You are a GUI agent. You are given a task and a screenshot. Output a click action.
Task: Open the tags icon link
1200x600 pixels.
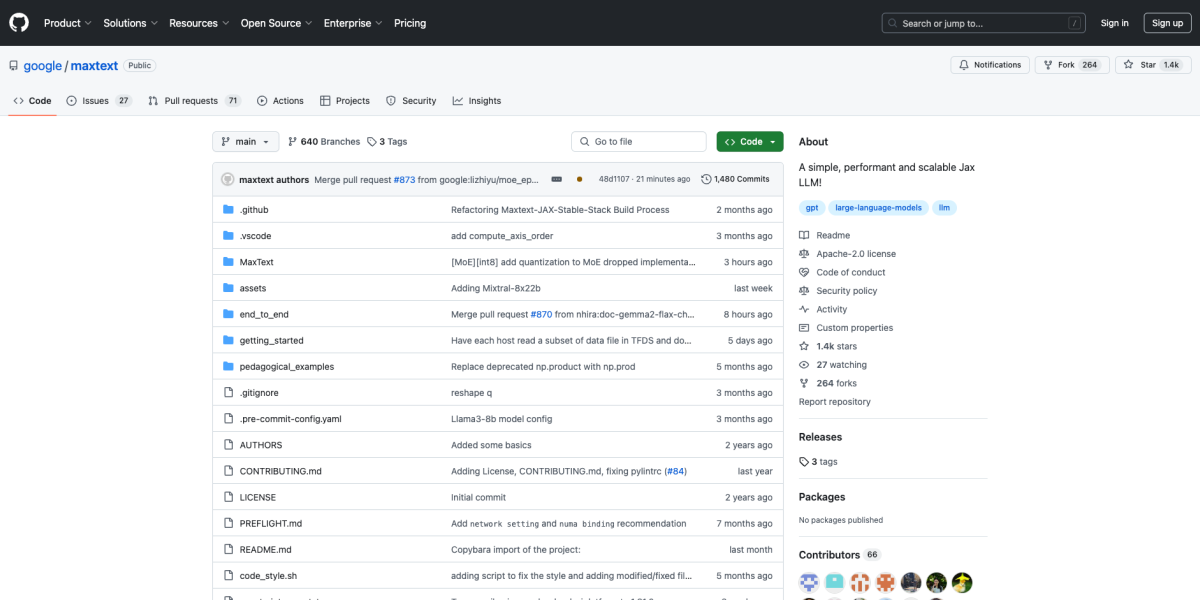pos(372,142)
